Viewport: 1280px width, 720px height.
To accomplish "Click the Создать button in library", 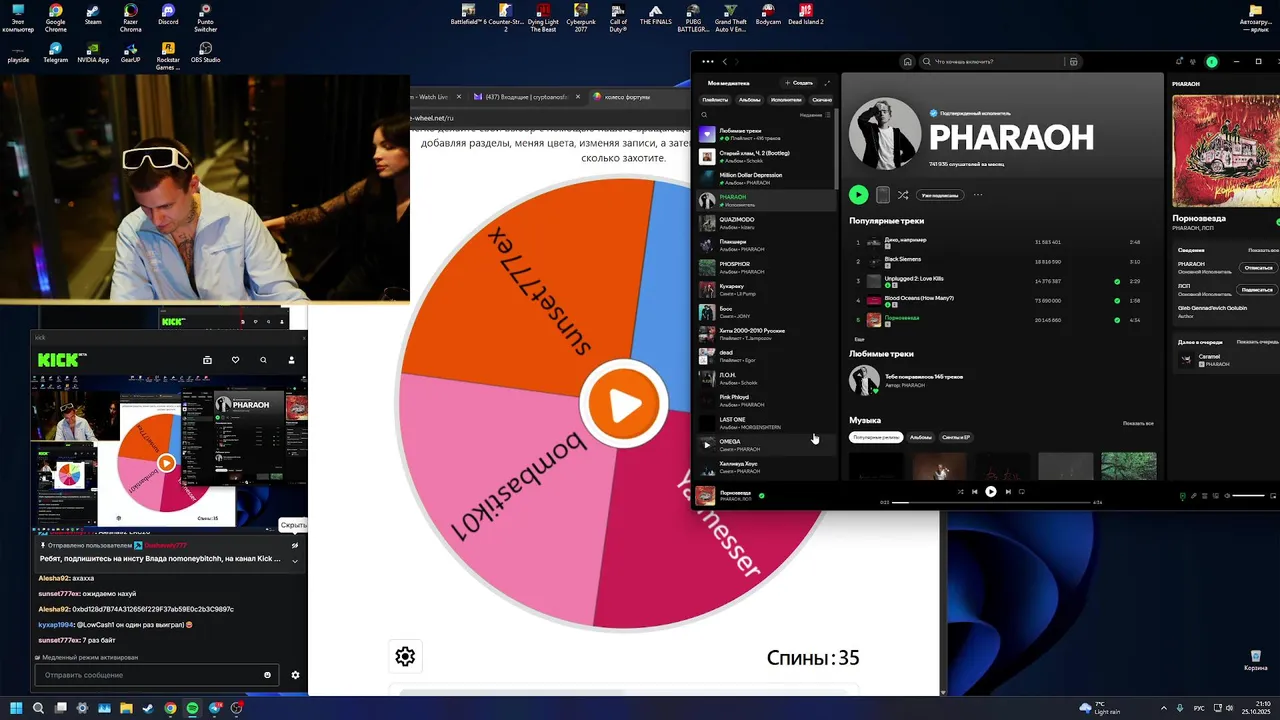I will tap(800, 83).
